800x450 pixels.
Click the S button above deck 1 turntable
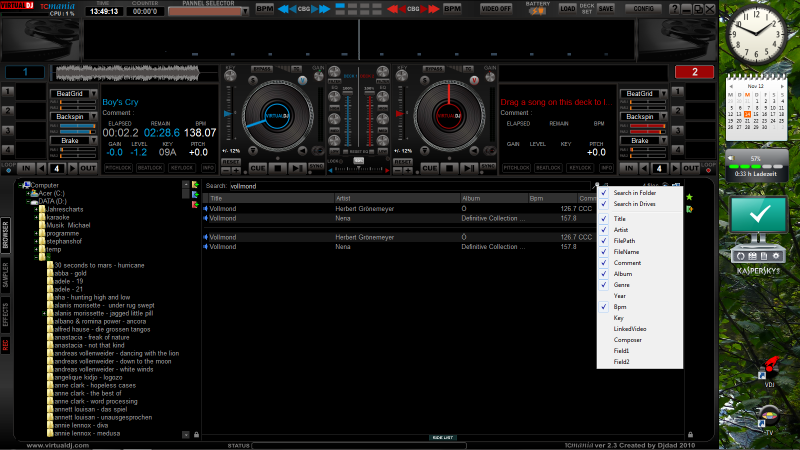coord(253,80)
